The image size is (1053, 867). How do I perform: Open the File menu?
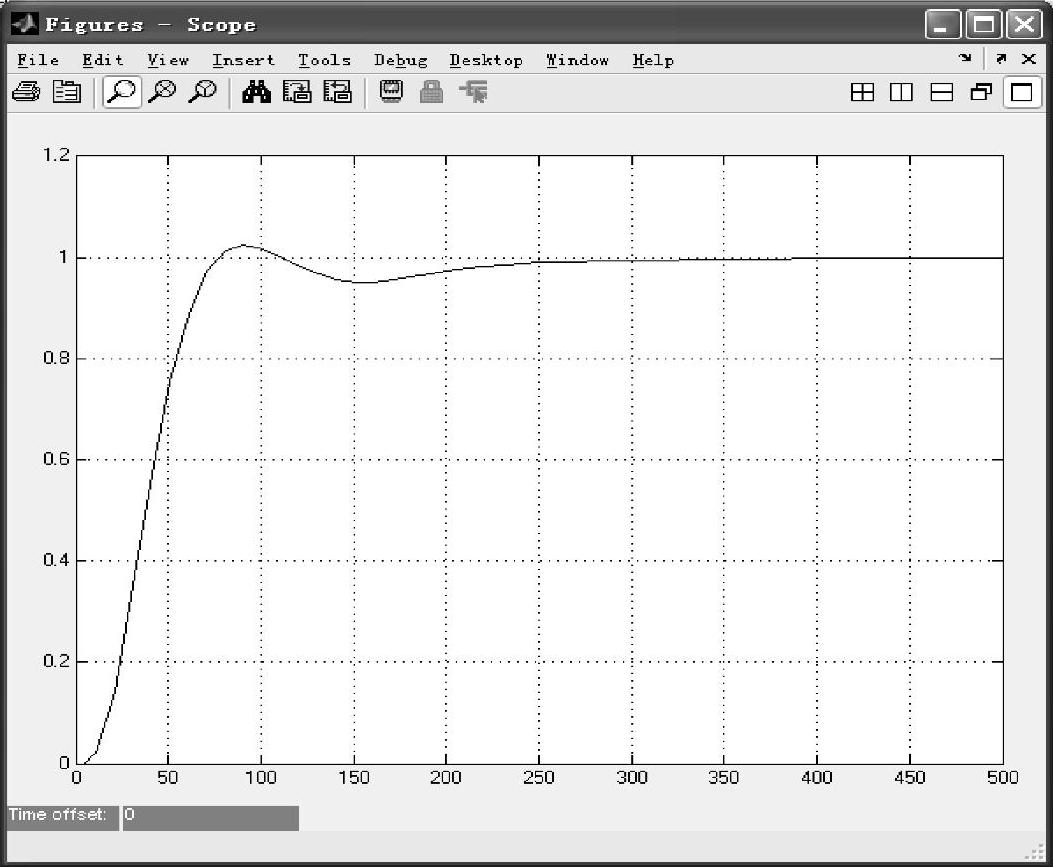(38, 60)
